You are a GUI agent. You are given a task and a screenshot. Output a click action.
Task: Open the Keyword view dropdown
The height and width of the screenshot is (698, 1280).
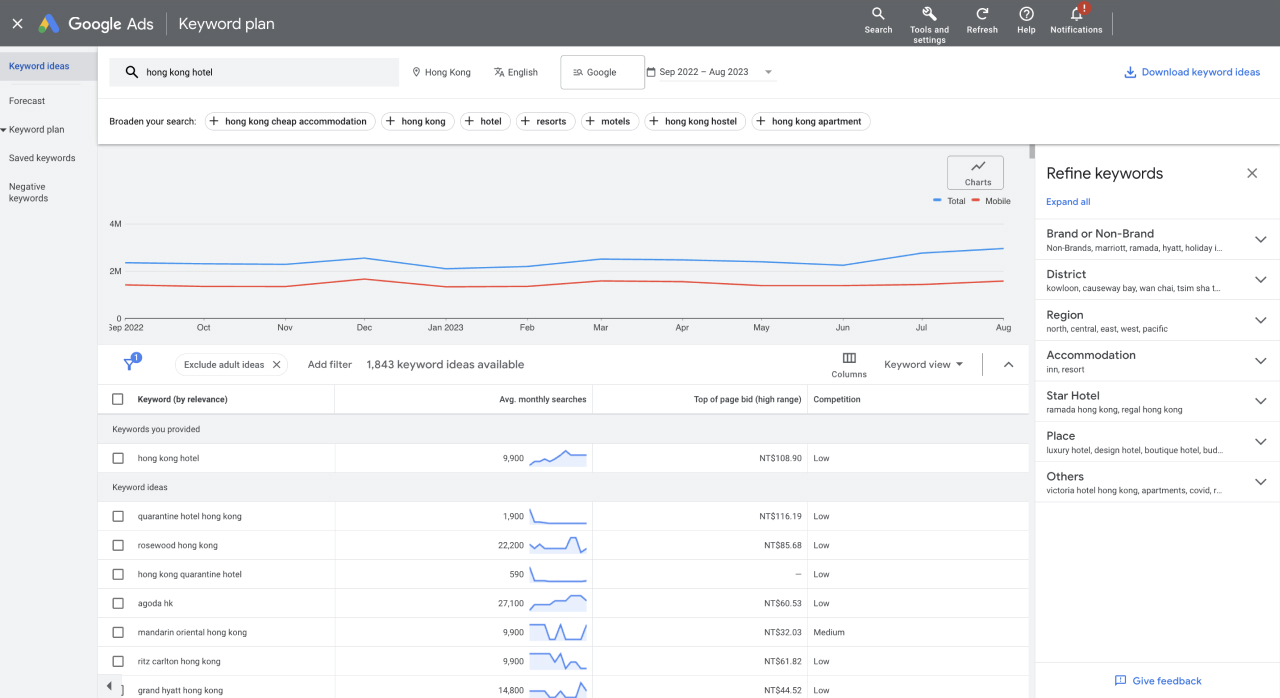point(923,365)
